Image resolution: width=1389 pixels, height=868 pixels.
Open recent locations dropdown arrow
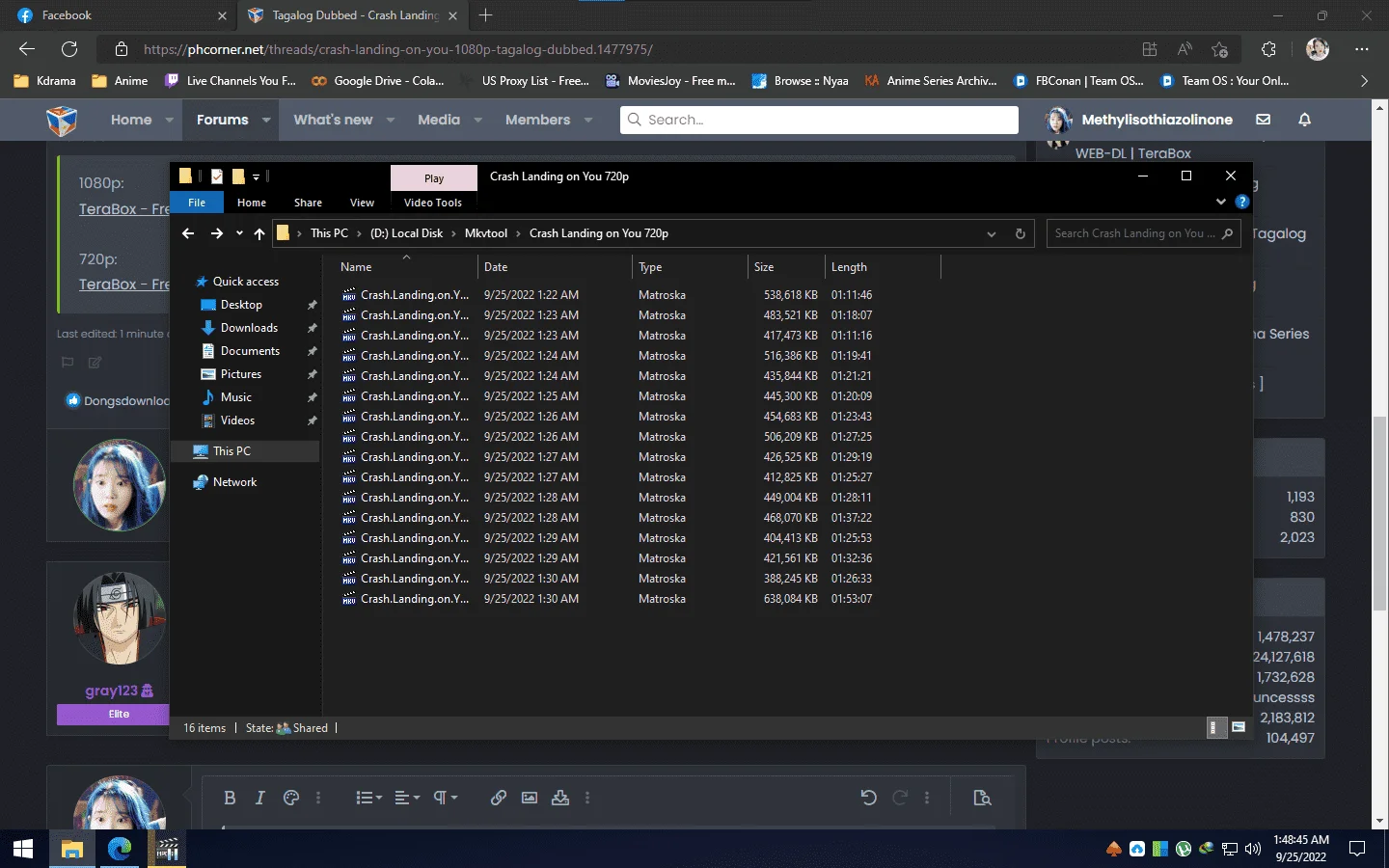[x=239, y=233]
